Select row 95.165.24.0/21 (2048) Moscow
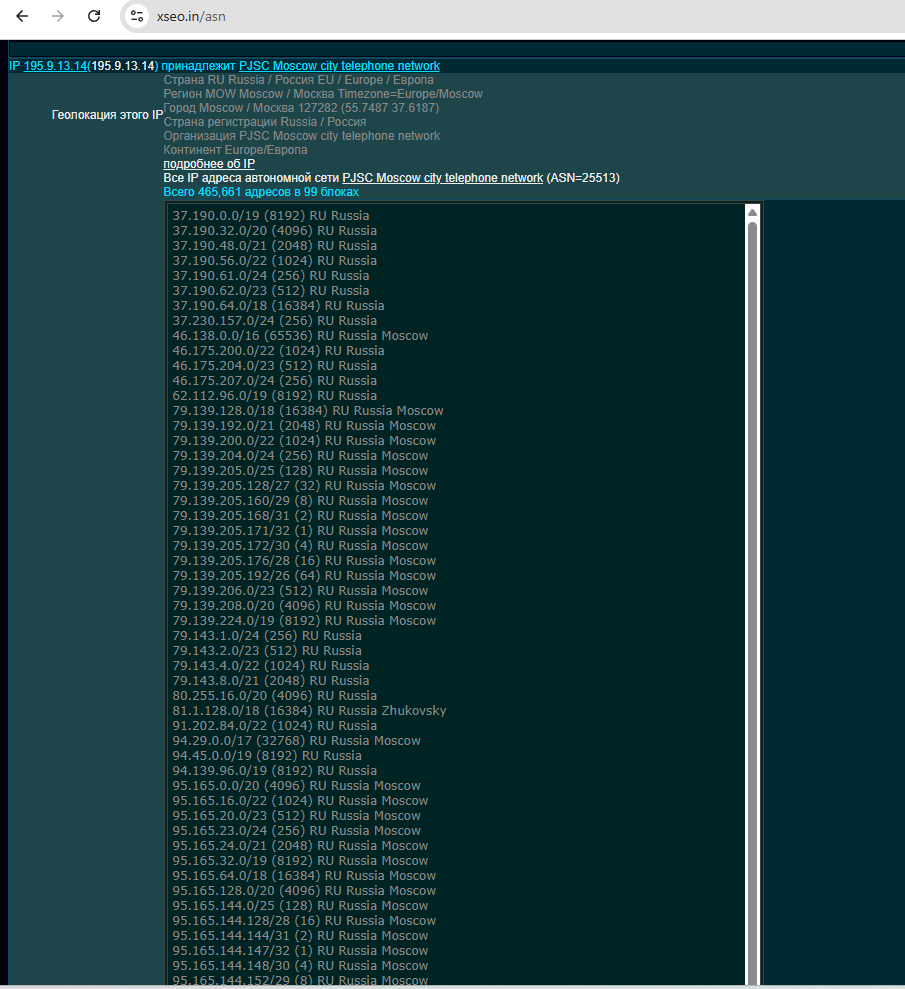905x989 pixels. click(x=301, y=846)
